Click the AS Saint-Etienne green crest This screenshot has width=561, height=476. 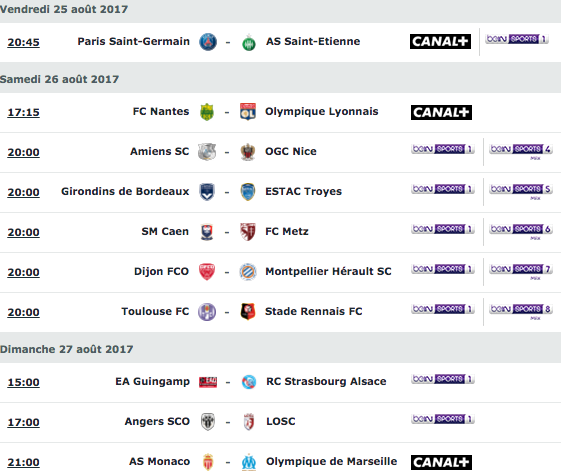[249, 42]
